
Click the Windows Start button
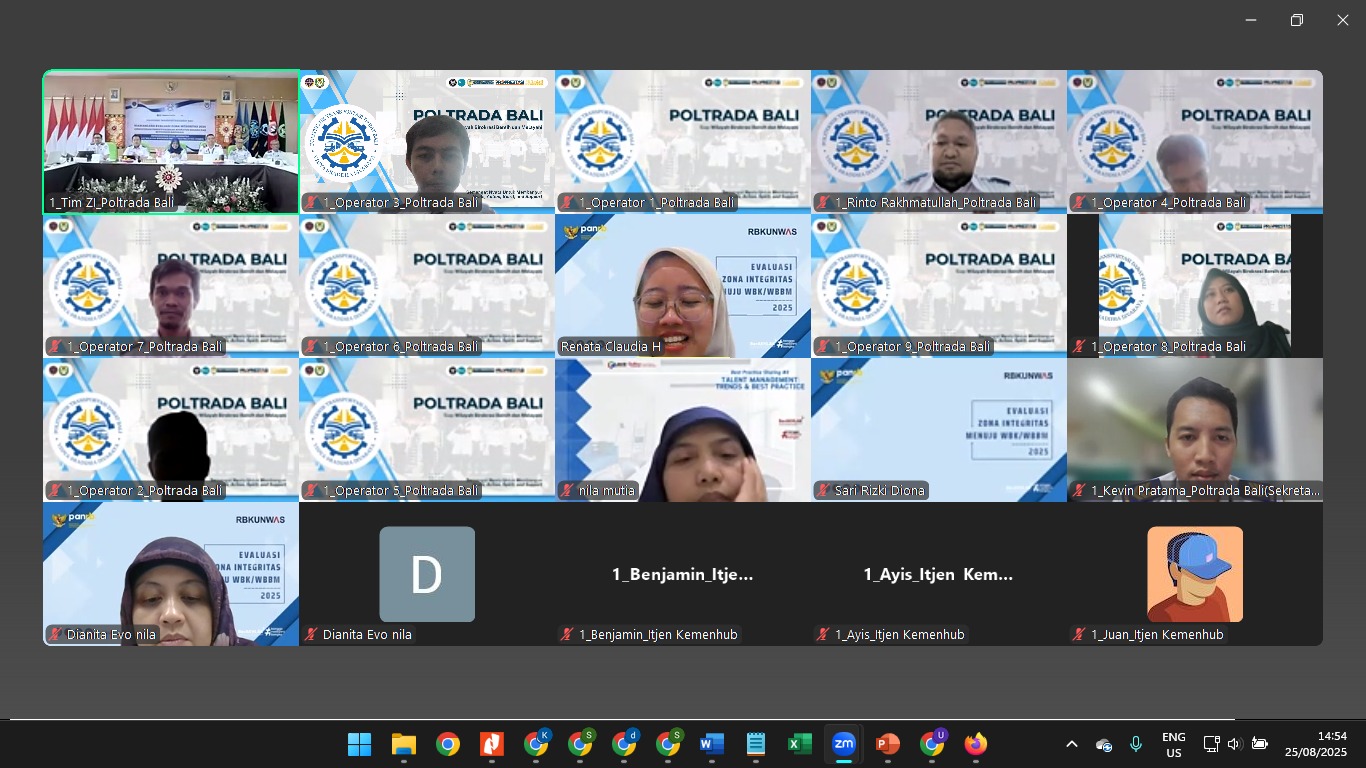[360, 744]
